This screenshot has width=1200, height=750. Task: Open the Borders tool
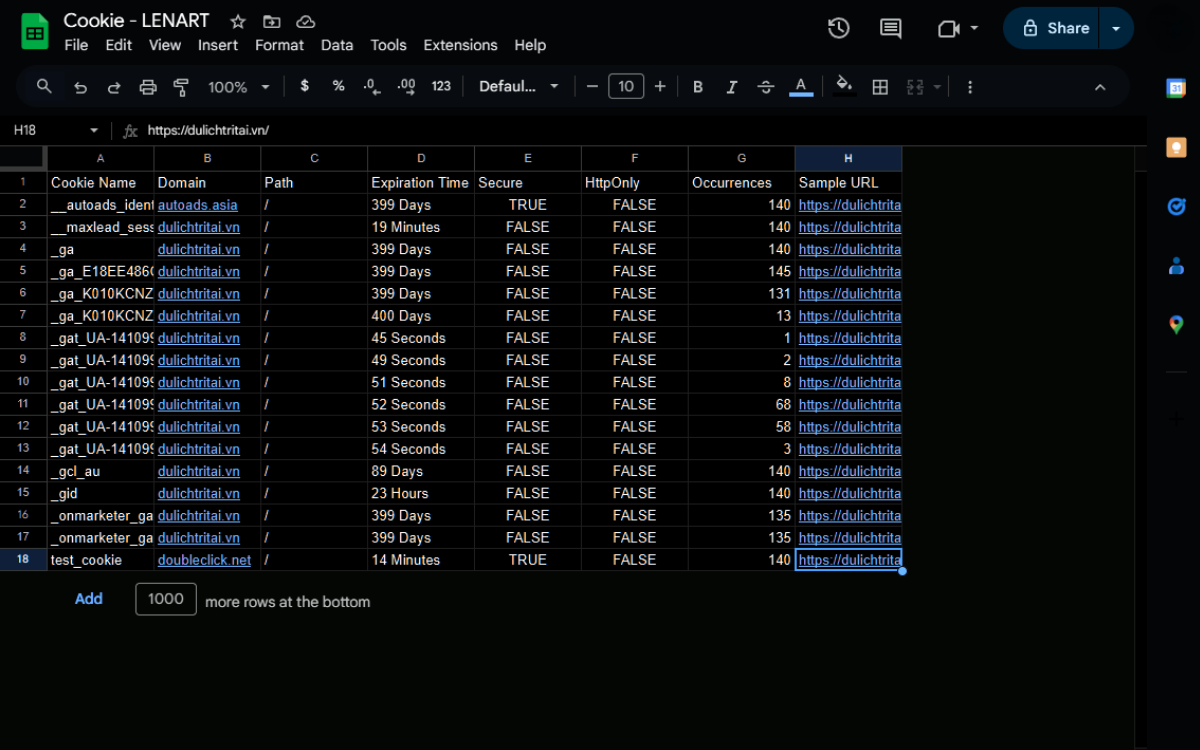click(x=879, y=86)
